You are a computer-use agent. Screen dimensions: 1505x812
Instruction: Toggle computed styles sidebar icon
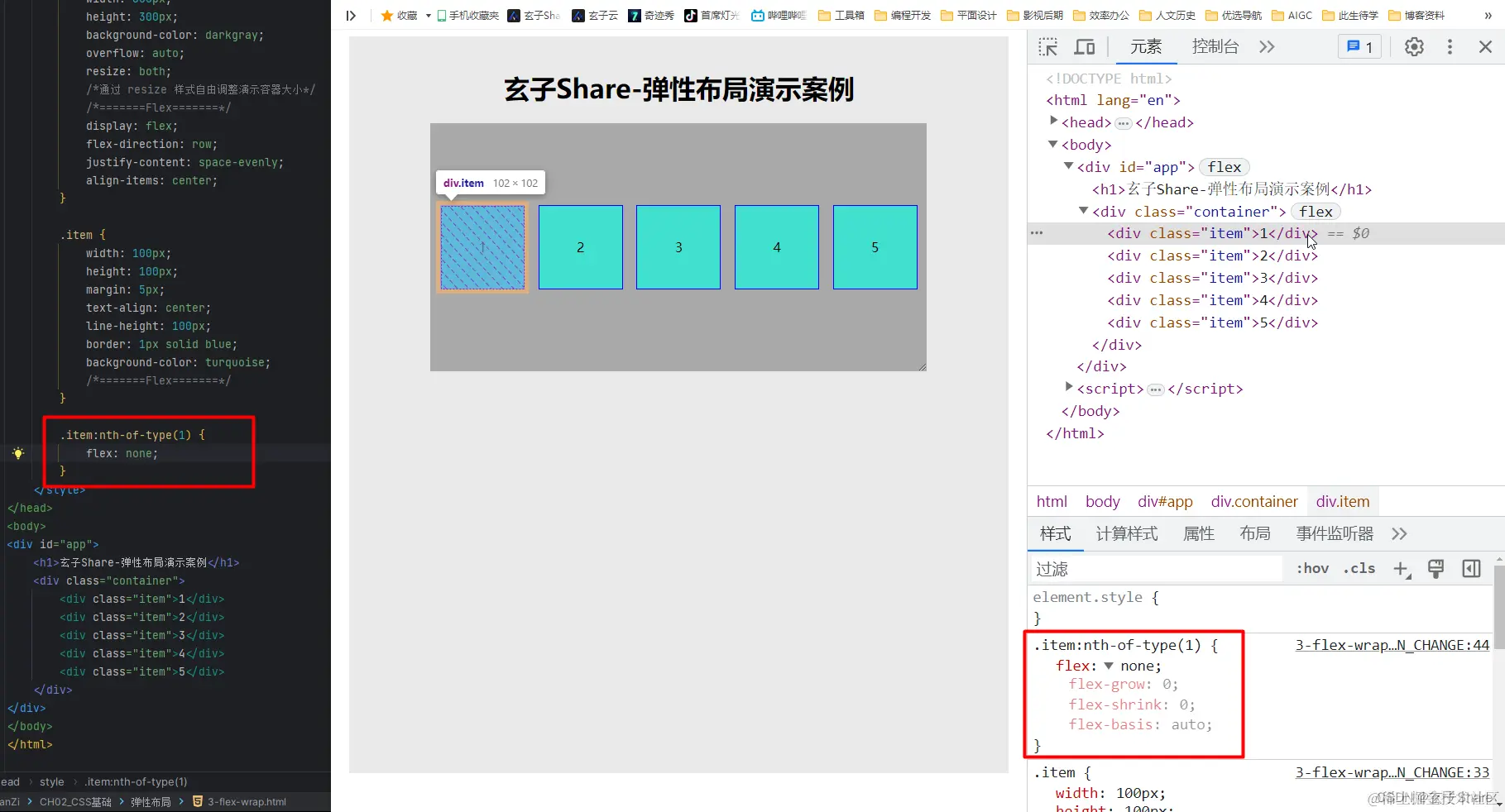[1471, 569]
